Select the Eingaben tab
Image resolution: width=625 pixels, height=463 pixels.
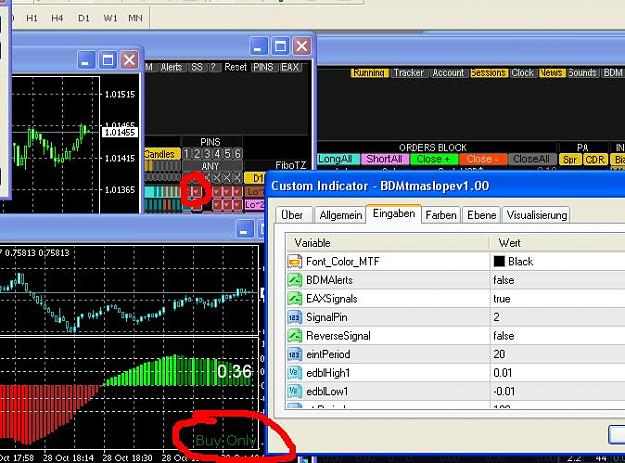pos(394,214)
